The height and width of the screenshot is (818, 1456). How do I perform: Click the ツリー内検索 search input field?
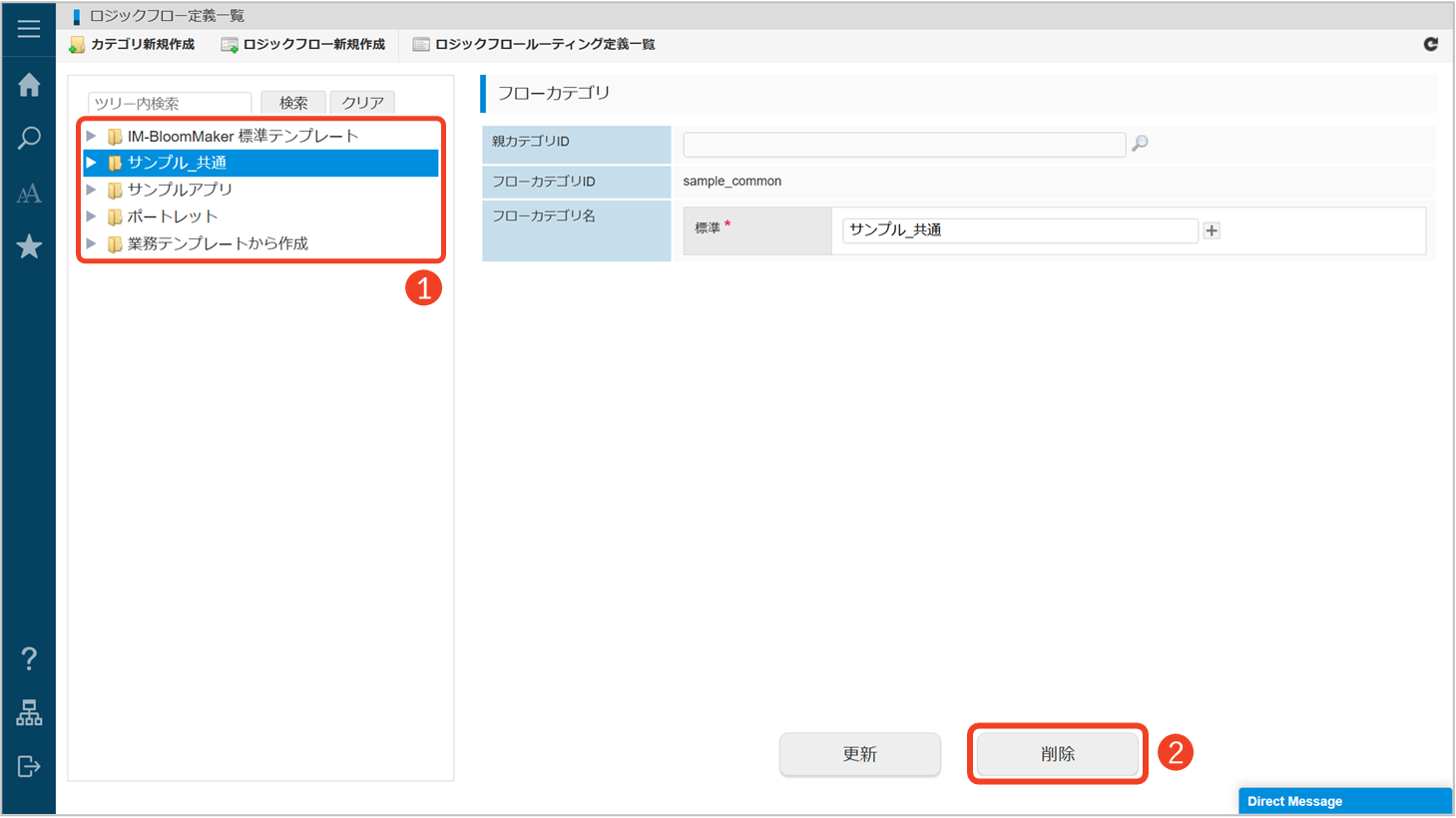(169, 104)
